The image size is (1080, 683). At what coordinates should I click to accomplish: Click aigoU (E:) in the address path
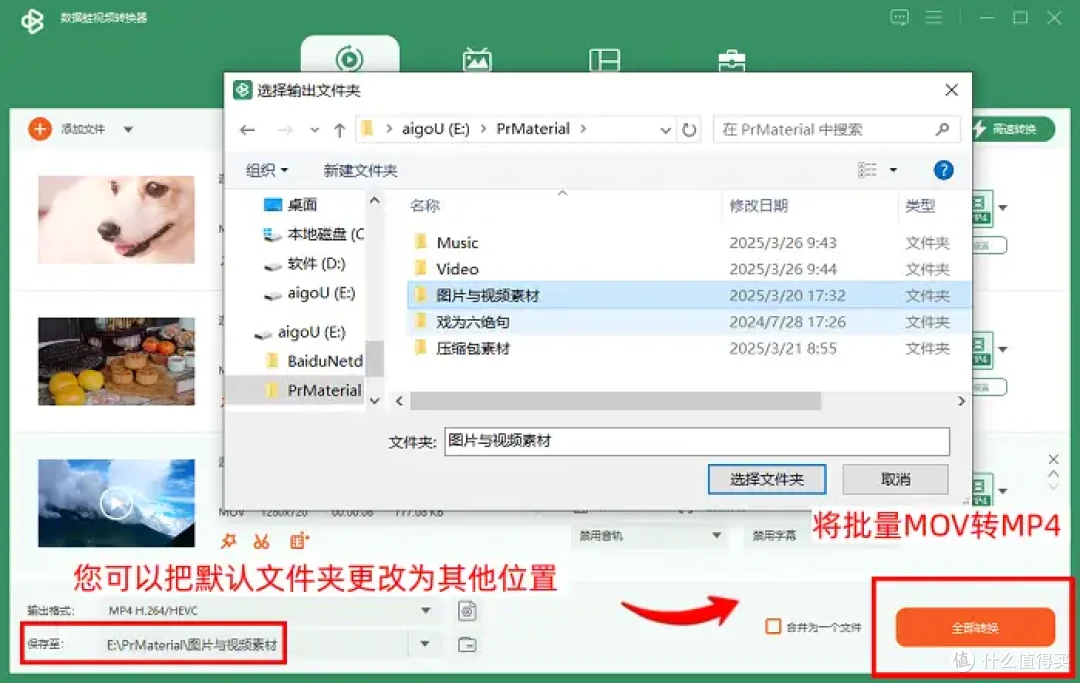[x=435, y=129]
